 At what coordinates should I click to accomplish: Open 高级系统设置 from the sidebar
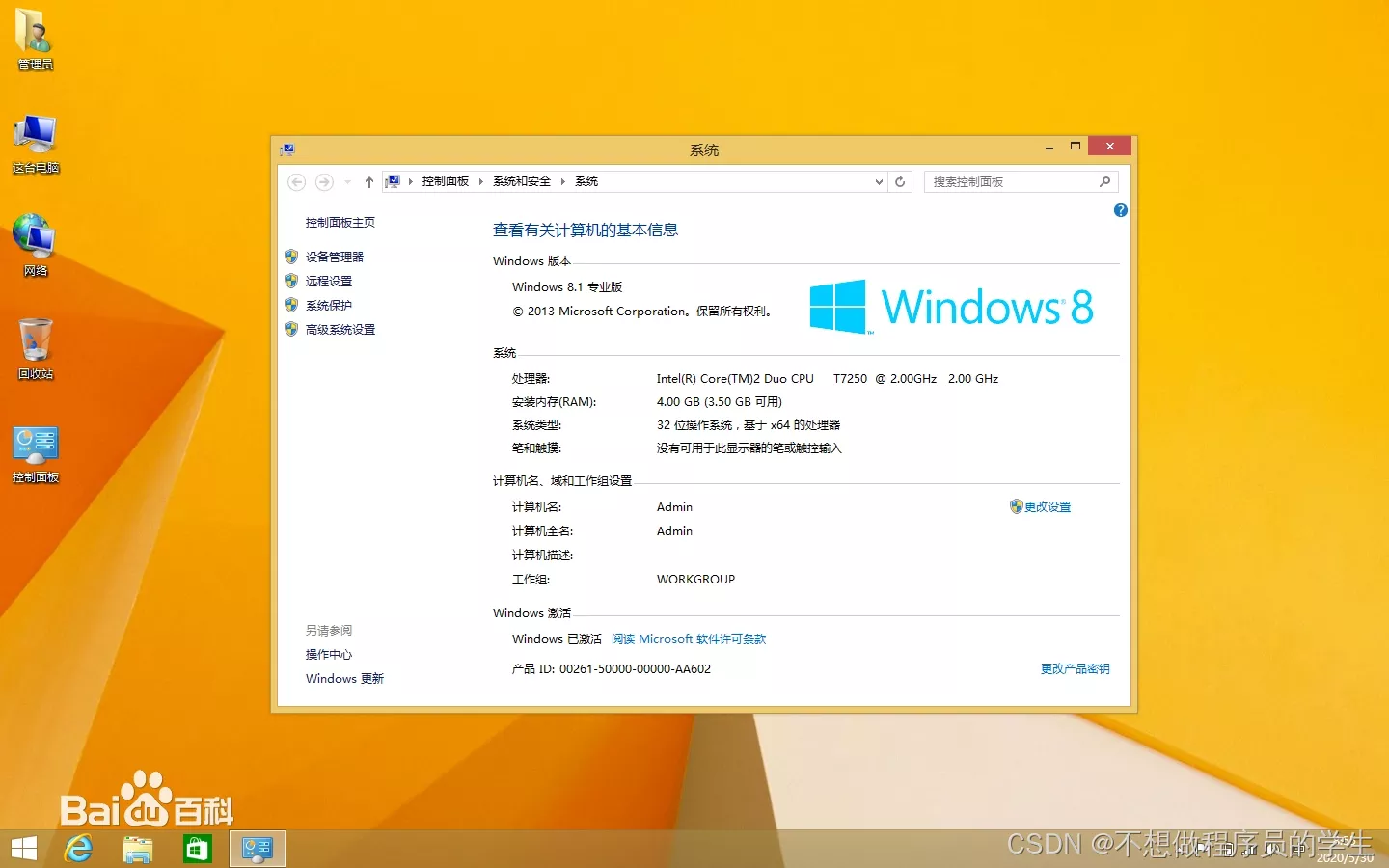tap(340, 329)
